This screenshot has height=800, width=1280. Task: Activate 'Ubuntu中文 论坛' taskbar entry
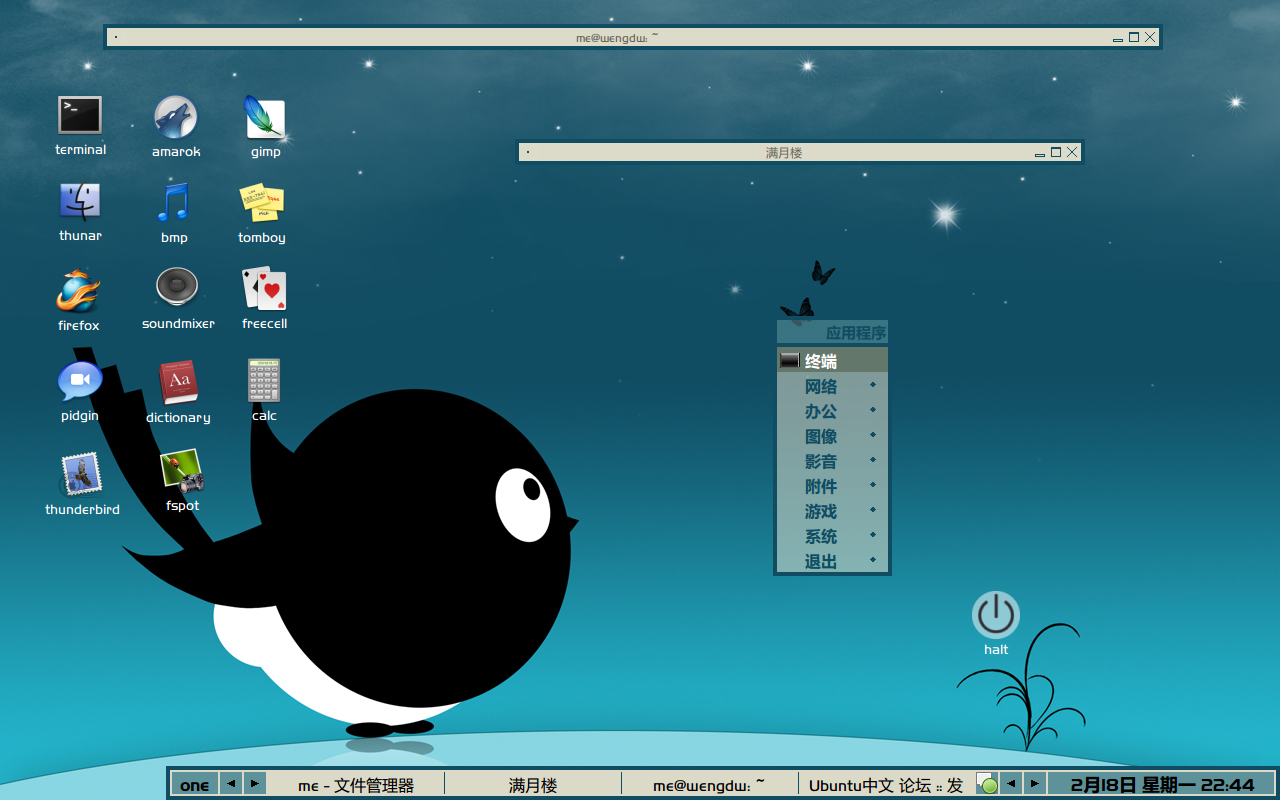coord(886,785)
